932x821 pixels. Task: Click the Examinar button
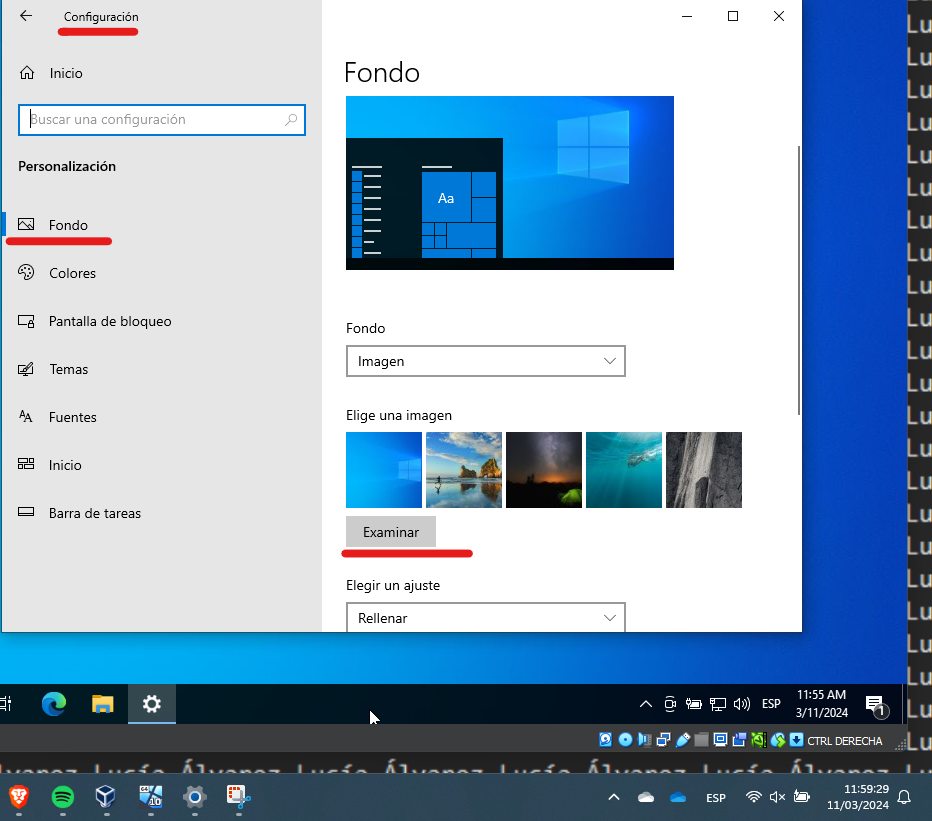click(x=390, y=531)
